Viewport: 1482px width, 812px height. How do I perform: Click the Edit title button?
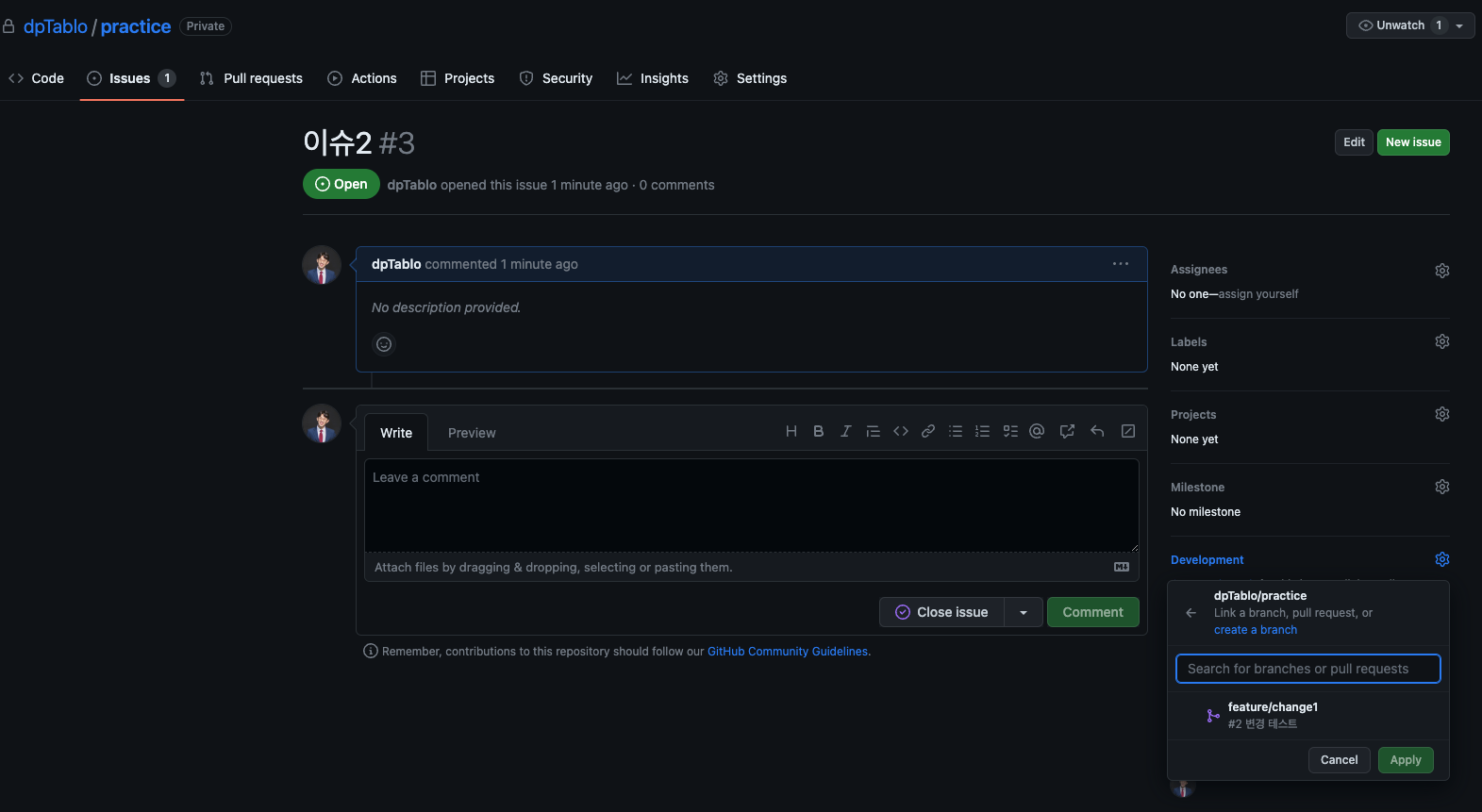[x=1354, y=142]
